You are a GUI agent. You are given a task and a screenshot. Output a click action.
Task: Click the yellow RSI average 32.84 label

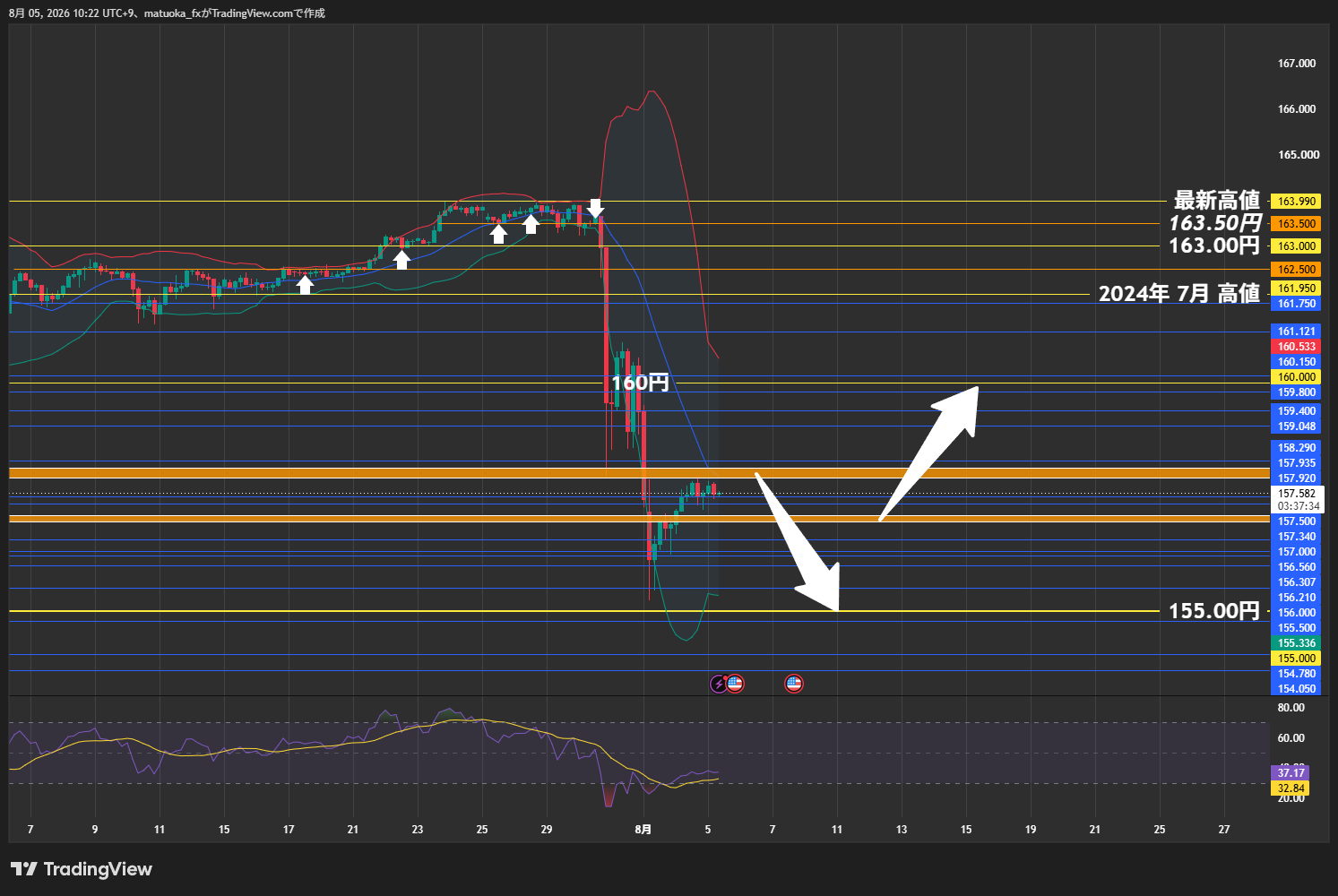pos(1291,788)
